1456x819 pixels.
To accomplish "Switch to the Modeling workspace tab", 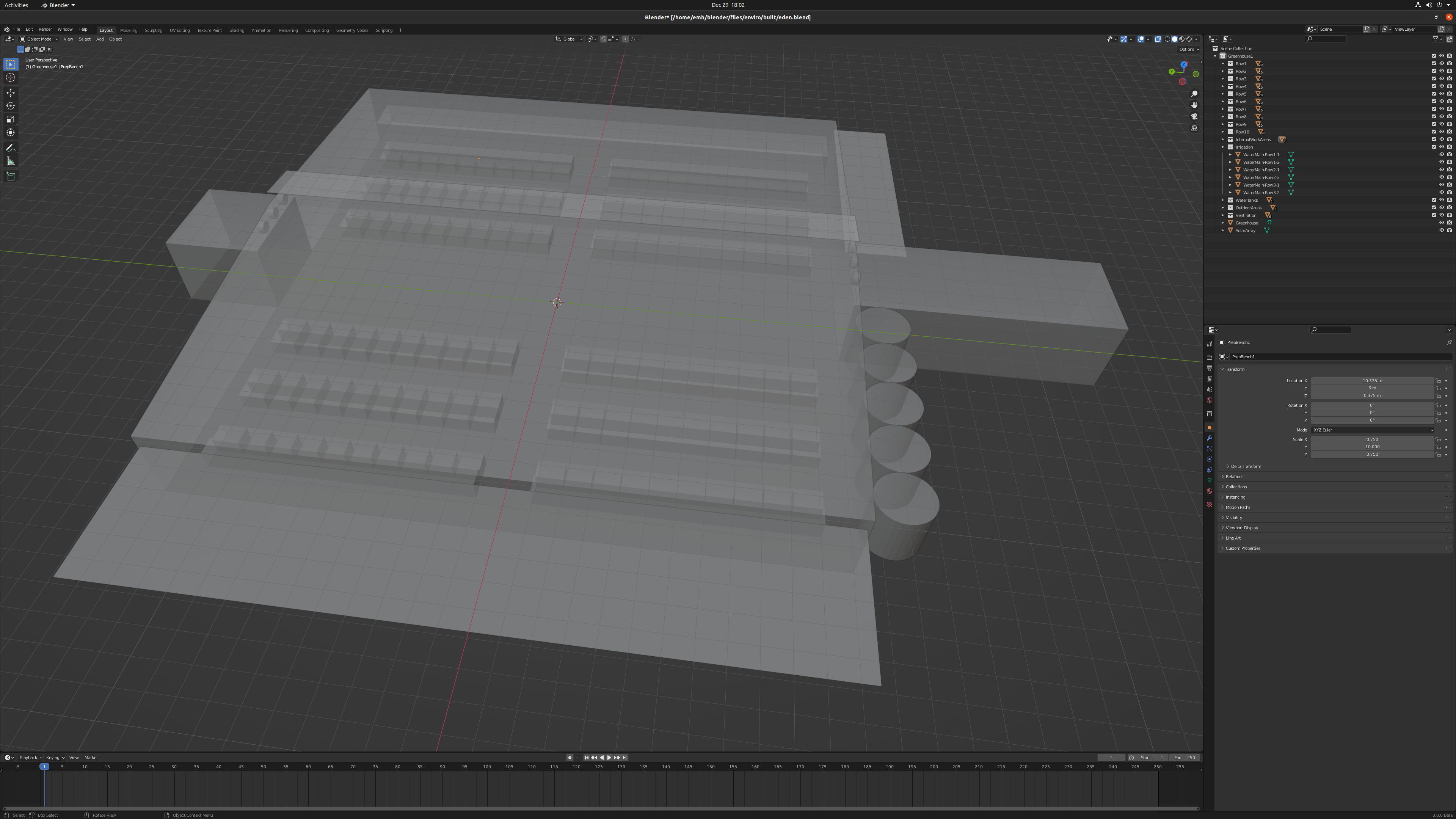I will coord(129,30).
